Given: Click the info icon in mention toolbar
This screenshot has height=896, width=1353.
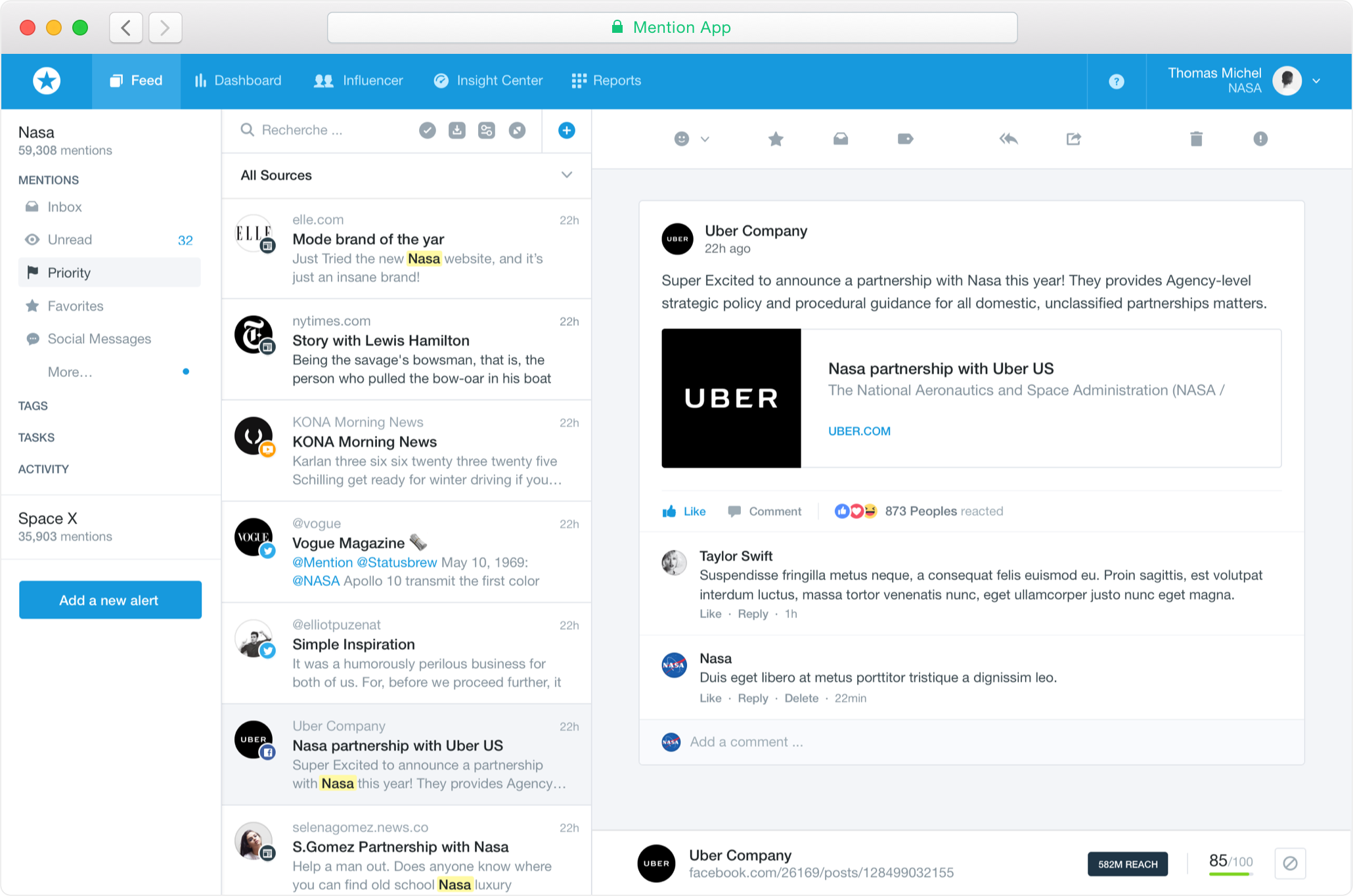Looking at the screenshot, I should coord(1261,138).
